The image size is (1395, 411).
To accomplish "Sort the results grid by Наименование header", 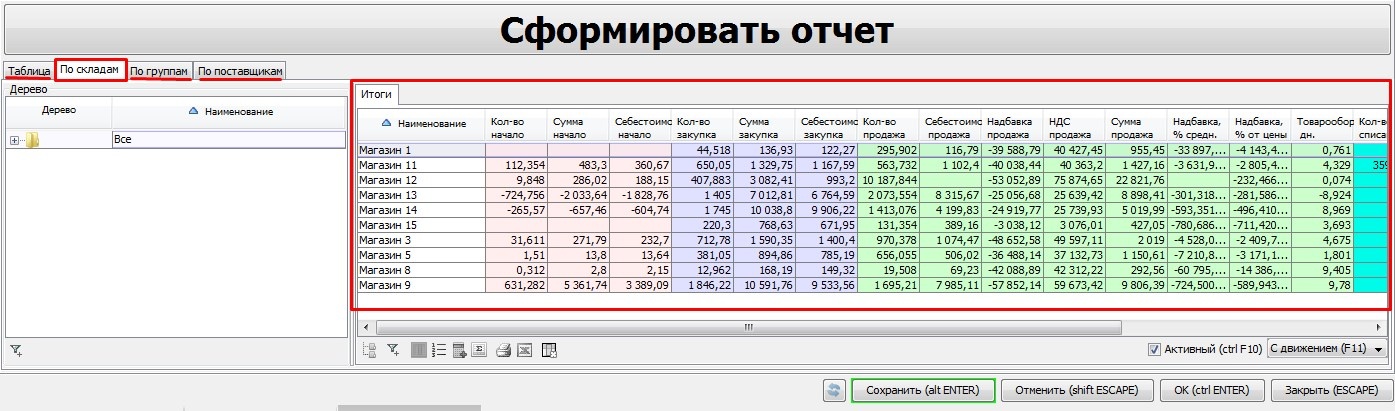I will click(425, 123).
